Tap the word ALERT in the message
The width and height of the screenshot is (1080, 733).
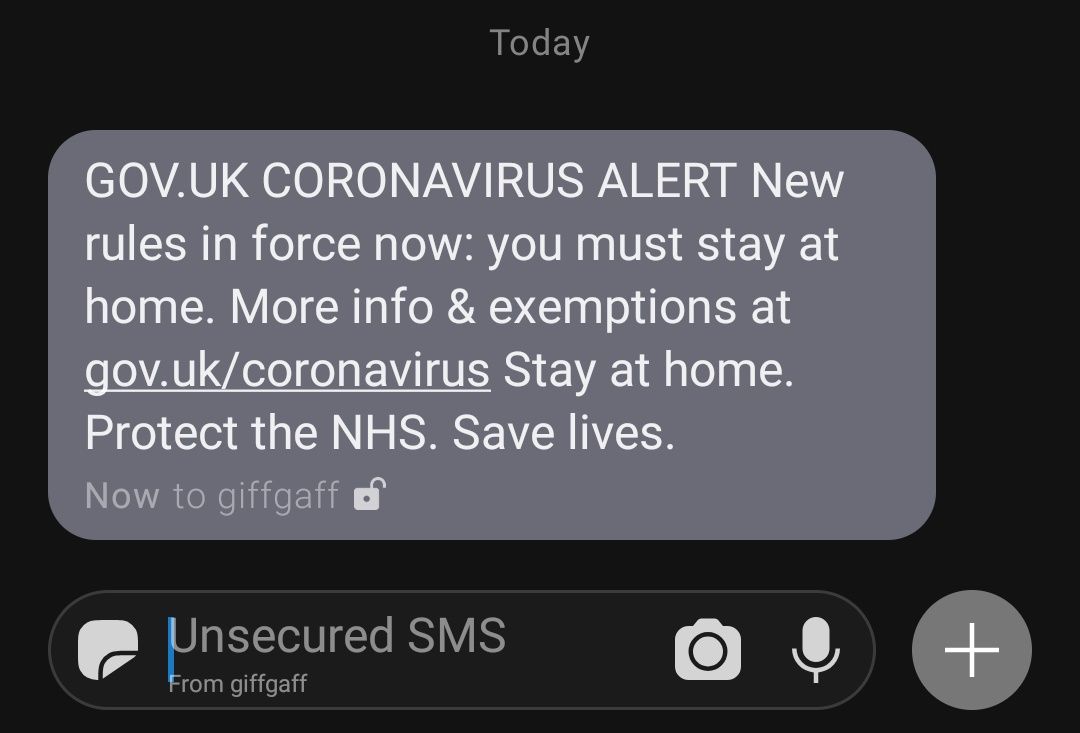click(x=667, y=181)
